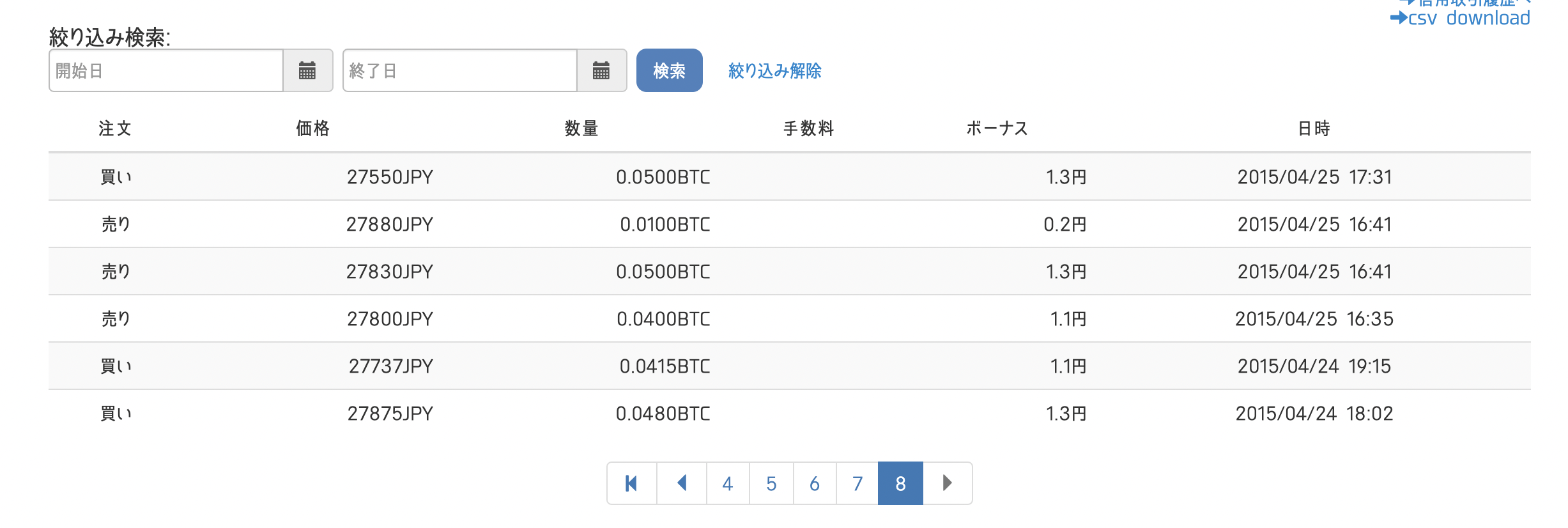
Task: Open the start date calendar picker
Action: pos(307,70)
